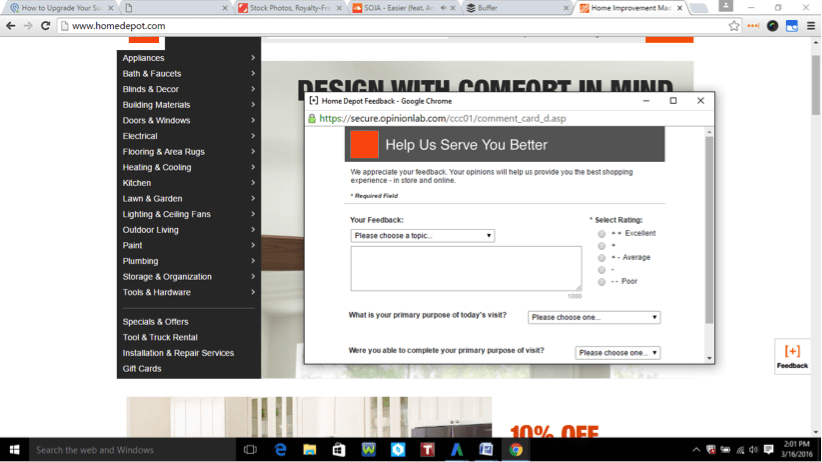This screenshot has height=462, width=822.
Task: Launch Microsoft Edge from taskbar
Action: (280, 450)
